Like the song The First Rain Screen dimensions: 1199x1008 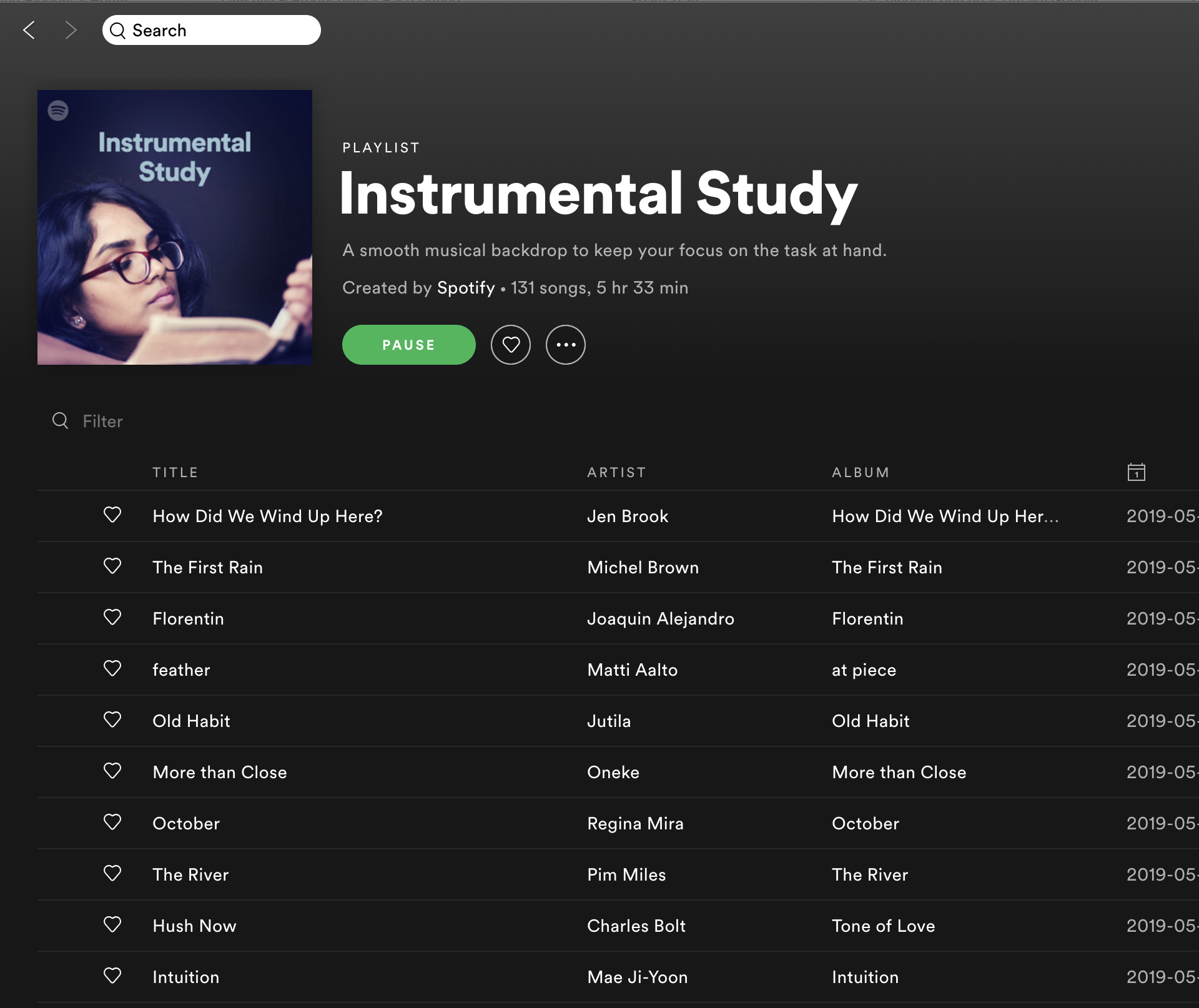click(112, 566)
